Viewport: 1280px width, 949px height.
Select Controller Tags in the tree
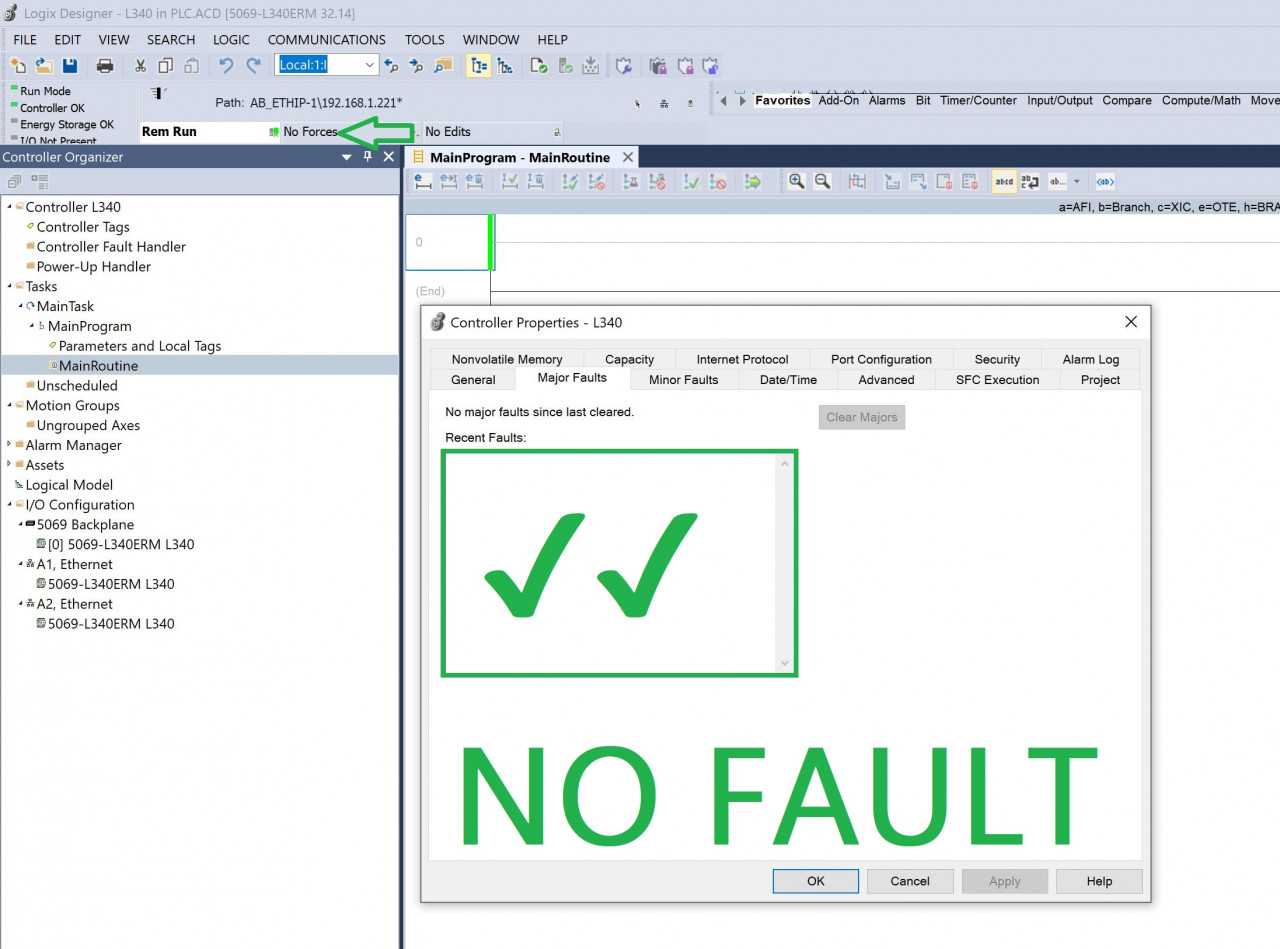click(x=83, y=227)
